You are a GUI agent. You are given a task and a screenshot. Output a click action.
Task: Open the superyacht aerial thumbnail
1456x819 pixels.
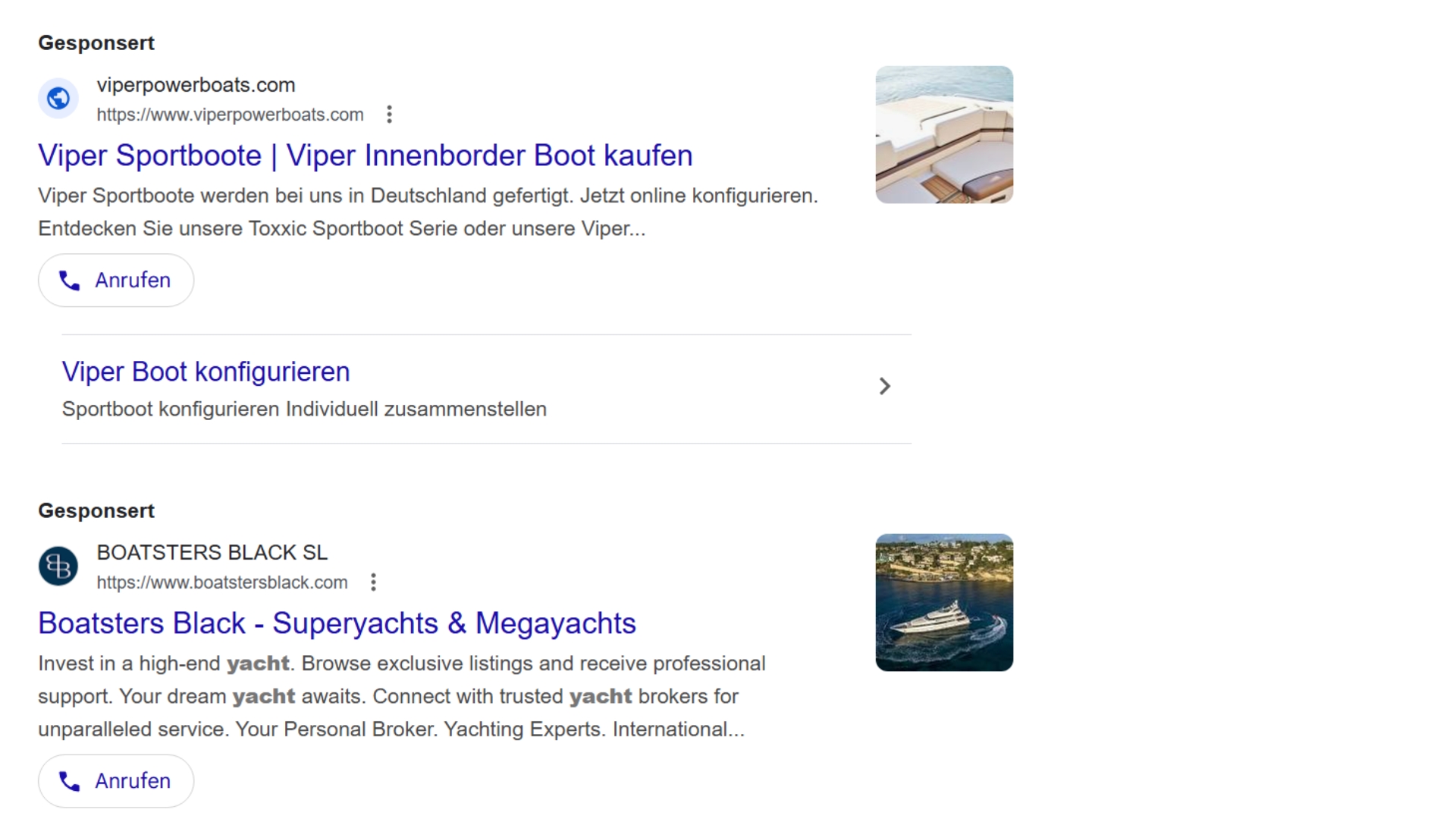click(x=944, y=603)
